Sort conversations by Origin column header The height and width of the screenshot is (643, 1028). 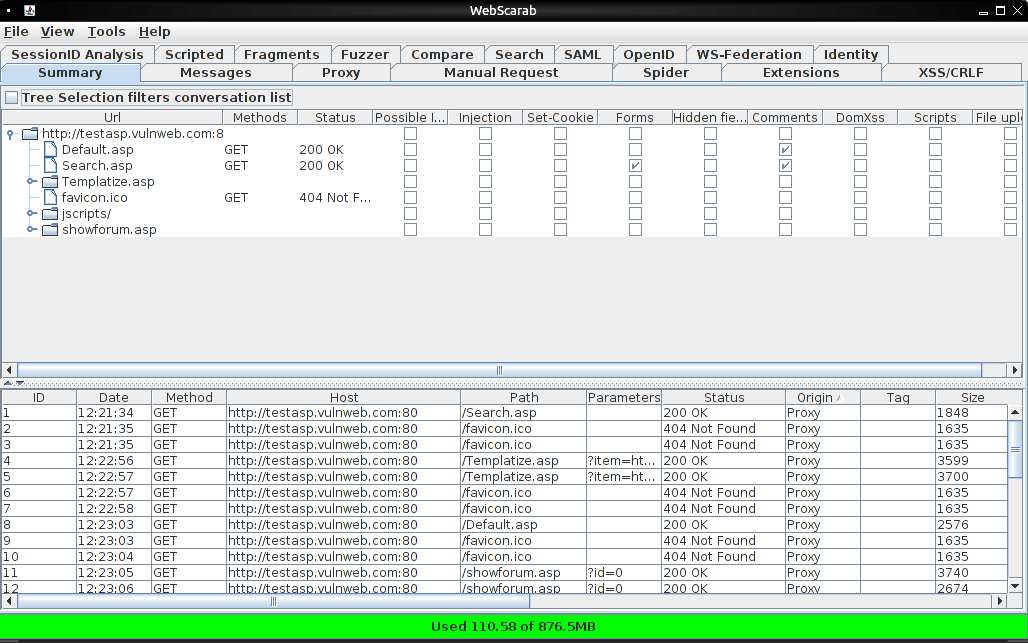coord(823,397)
